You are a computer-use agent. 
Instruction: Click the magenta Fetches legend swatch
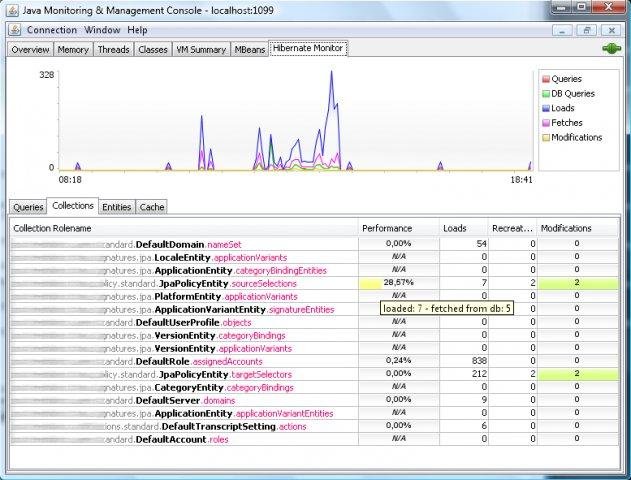coord(546,123)
